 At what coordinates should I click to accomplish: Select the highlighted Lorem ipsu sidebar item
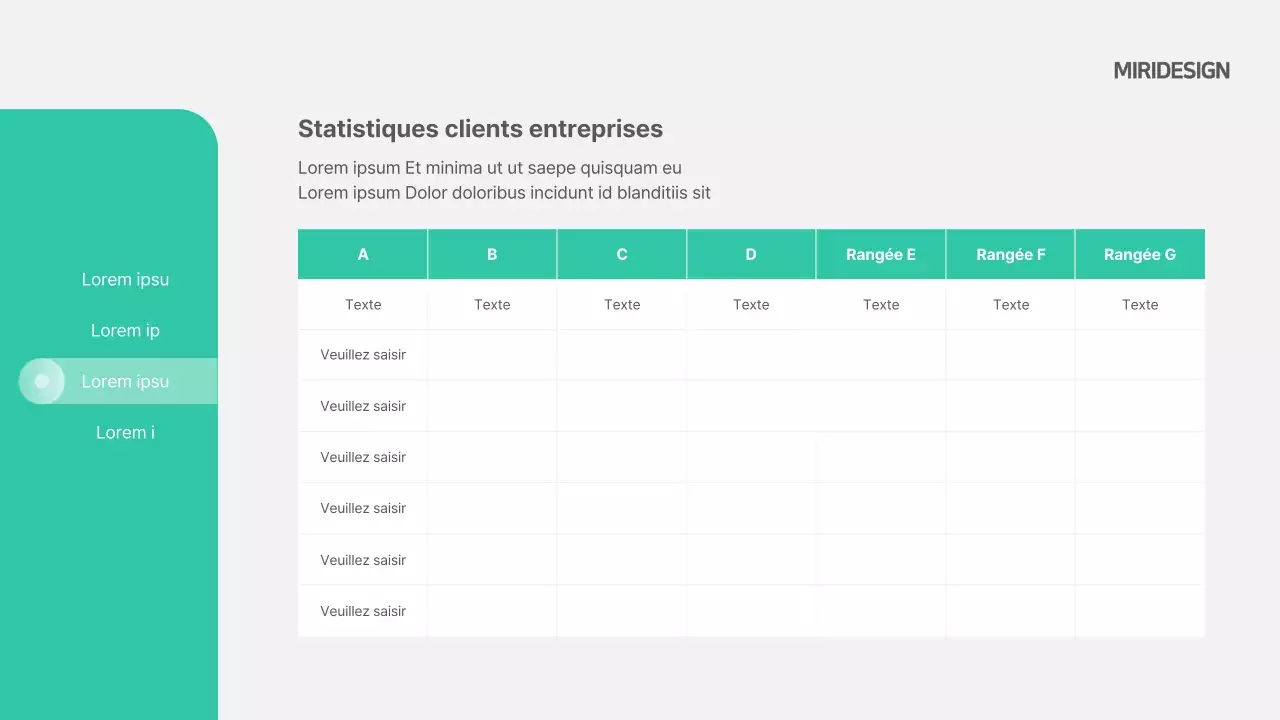click(125, 381)
